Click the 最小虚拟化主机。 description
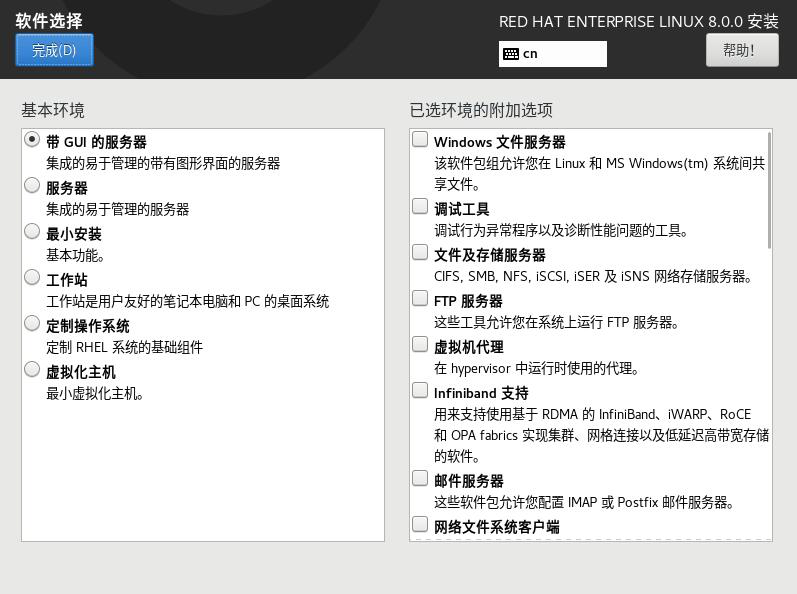The image size is (797, 594). pos(95,394)
